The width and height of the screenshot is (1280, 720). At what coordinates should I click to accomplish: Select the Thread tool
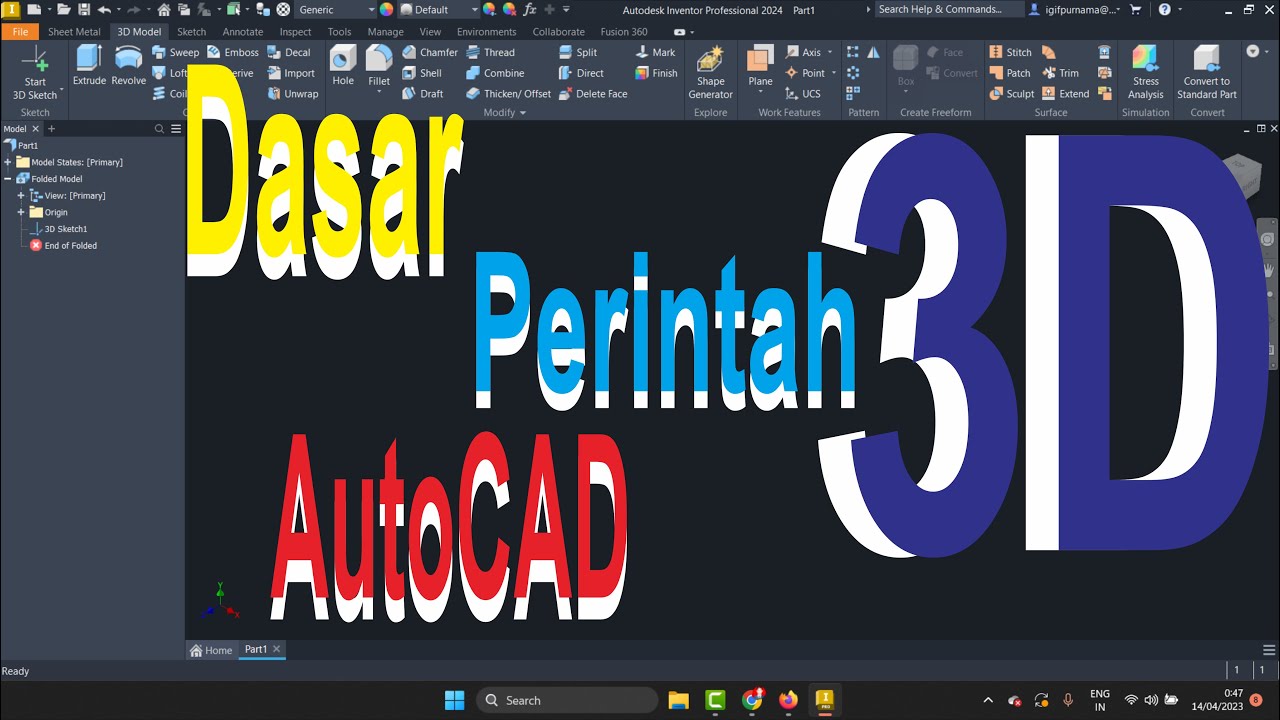point(490,52)
